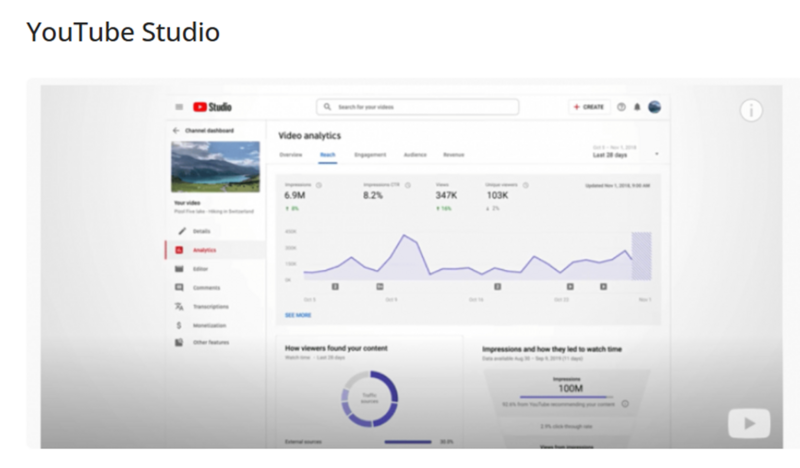Click the Unique viewers info icon
Image resolution: width=800 pixels, height=468 pixels.
click(x=526, y=185)
